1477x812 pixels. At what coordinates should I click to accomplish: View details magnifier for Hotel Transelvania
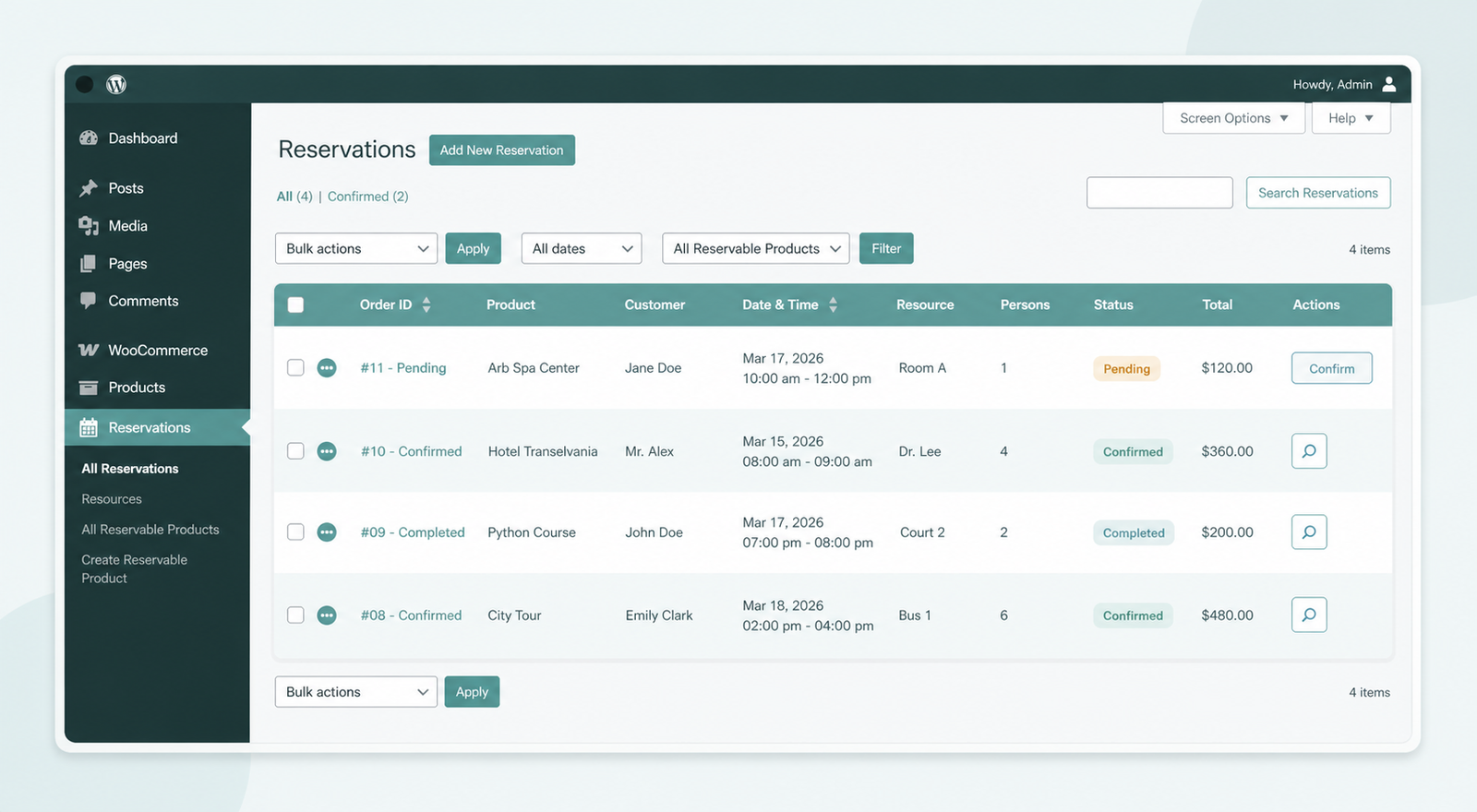point(1309,451)
